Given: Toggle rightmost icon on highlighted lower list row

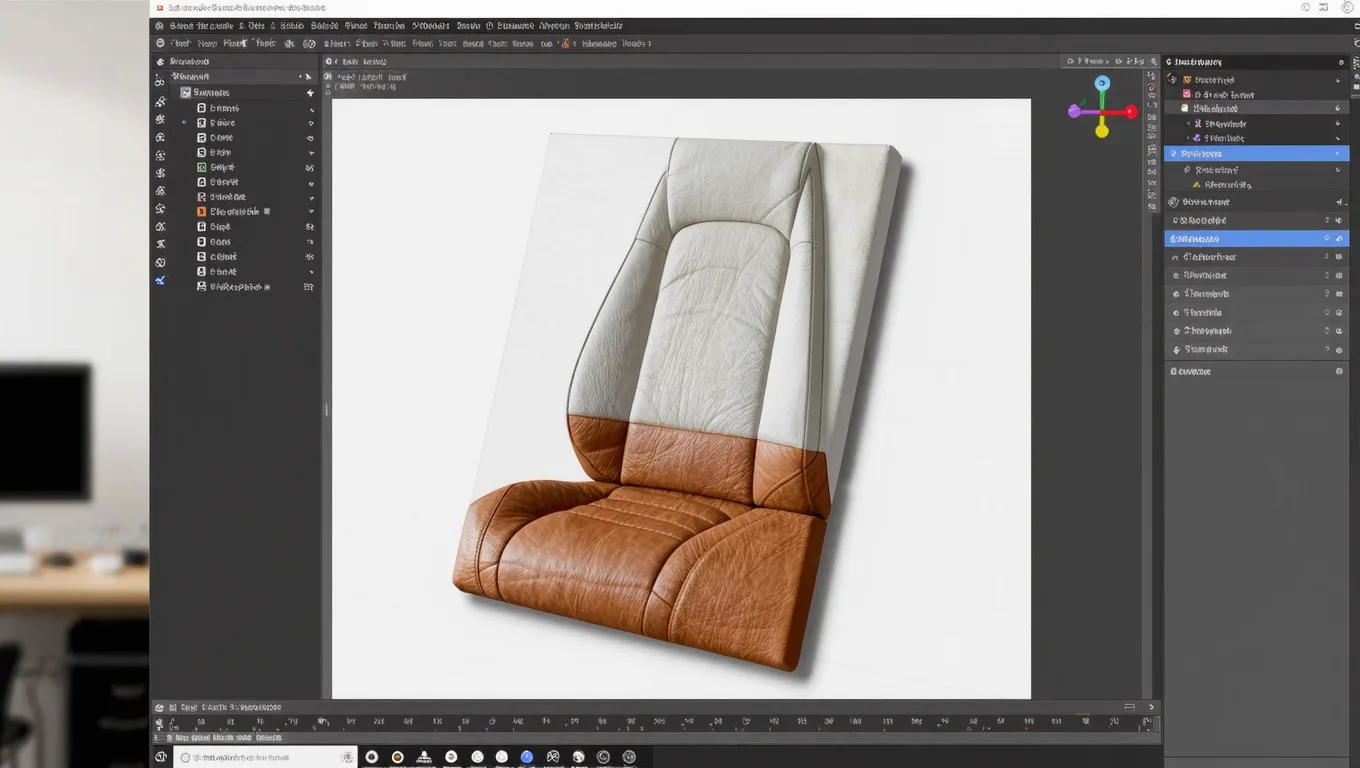Looking at the screenshot, I should [1339, 239].
